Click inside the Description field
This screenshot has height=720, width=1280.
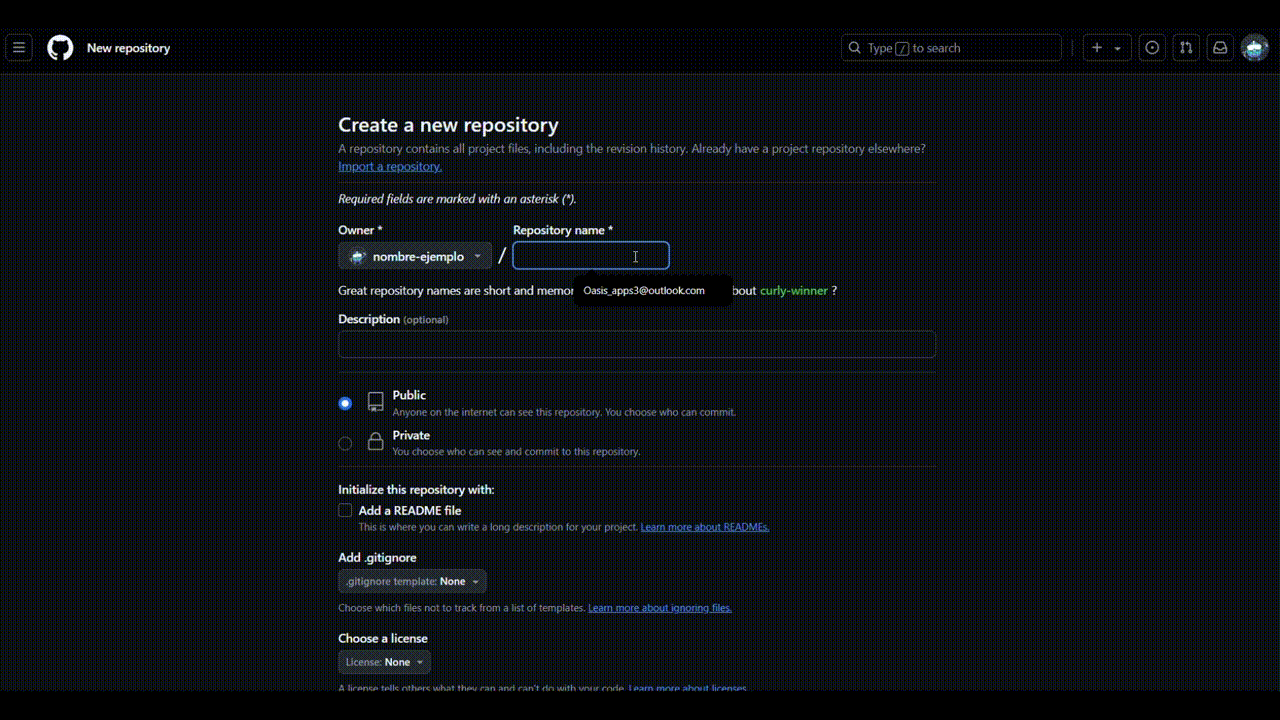(x=637, y=344)
